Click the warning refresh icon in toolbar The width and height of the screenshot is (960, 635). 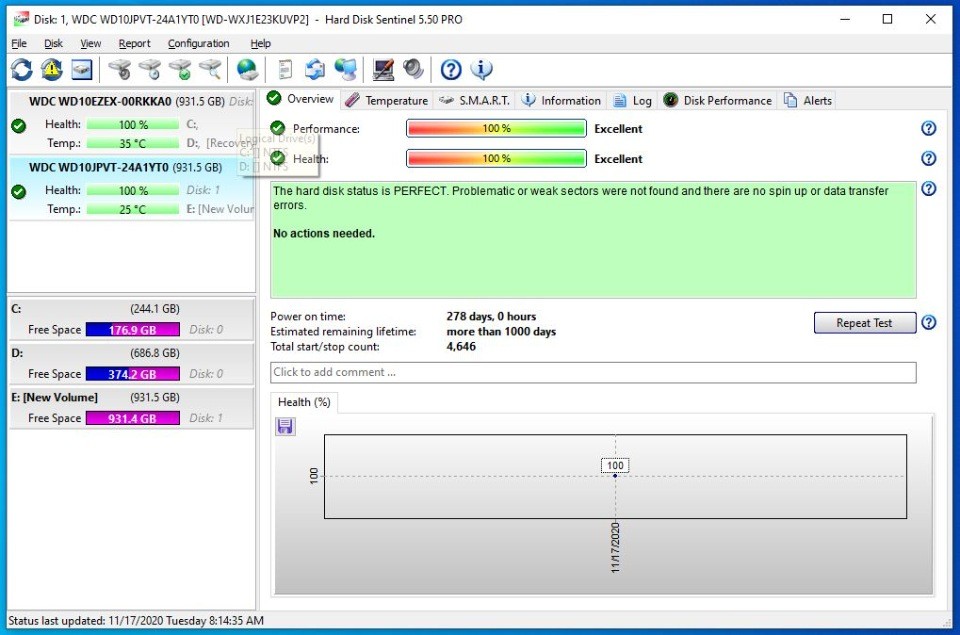pyautogui.click(x=51, y=70)
